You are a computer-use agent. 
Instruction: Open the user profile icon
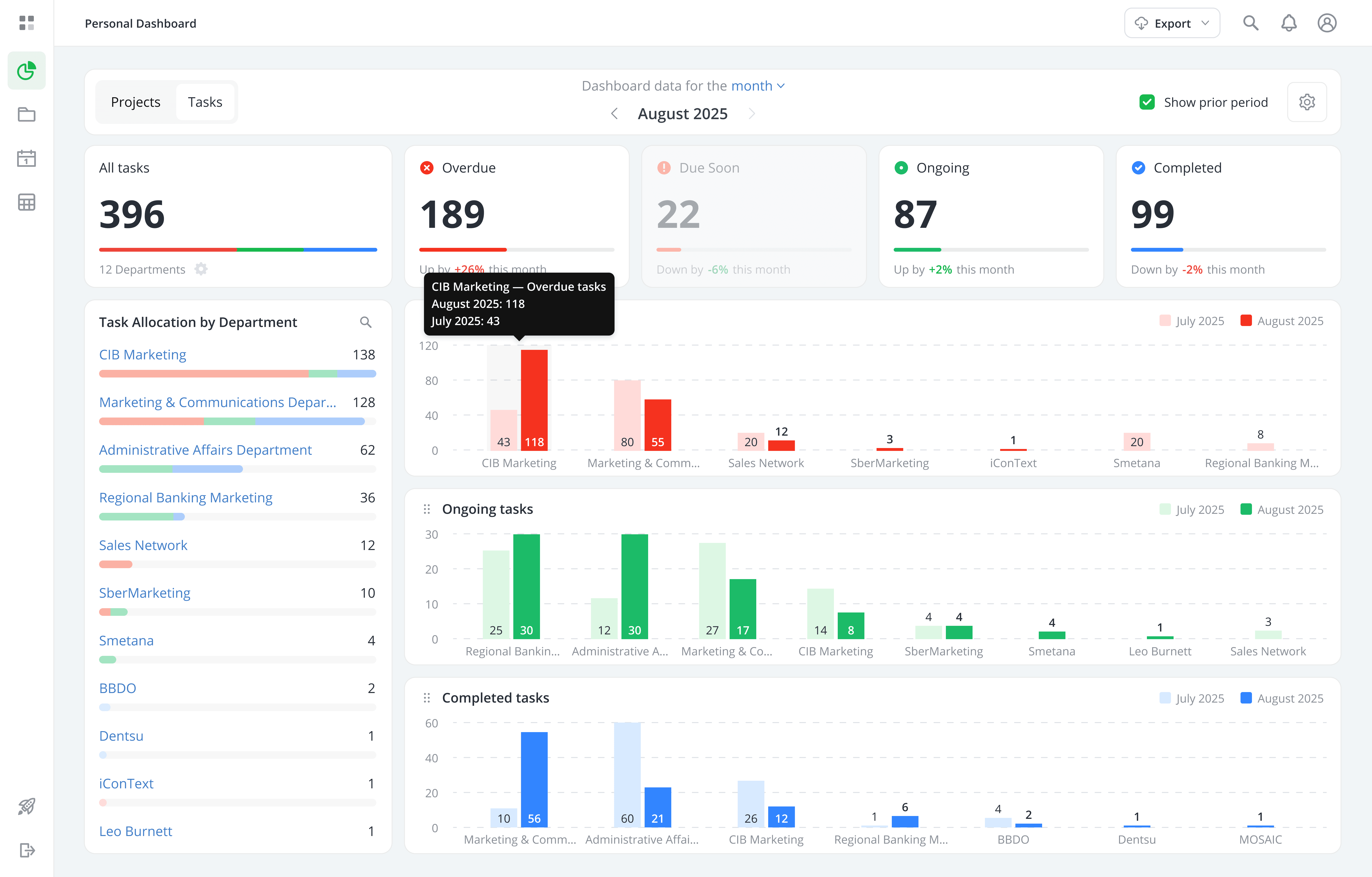click(1327, 23)
